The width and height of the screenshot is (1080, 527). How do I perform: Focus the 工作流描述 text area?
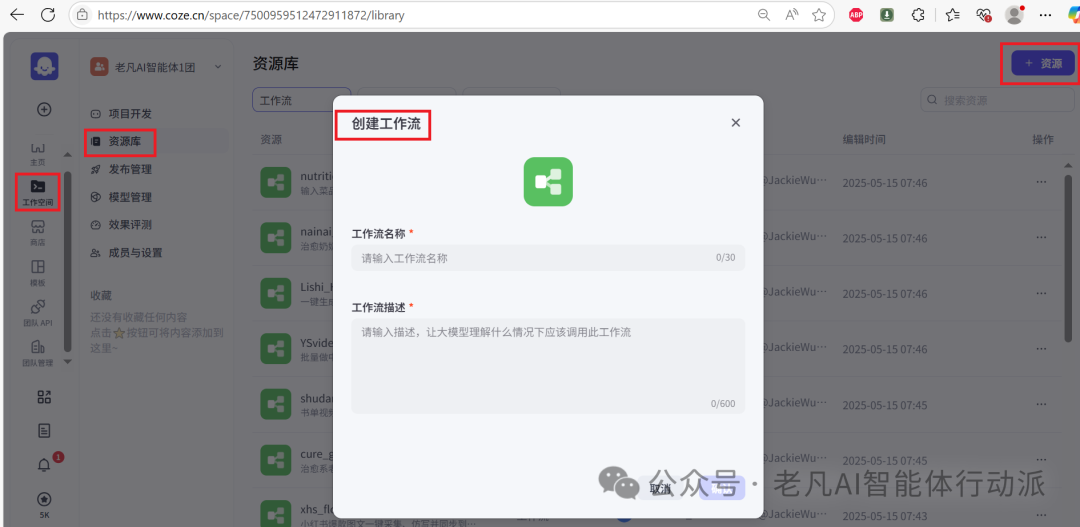548,366
